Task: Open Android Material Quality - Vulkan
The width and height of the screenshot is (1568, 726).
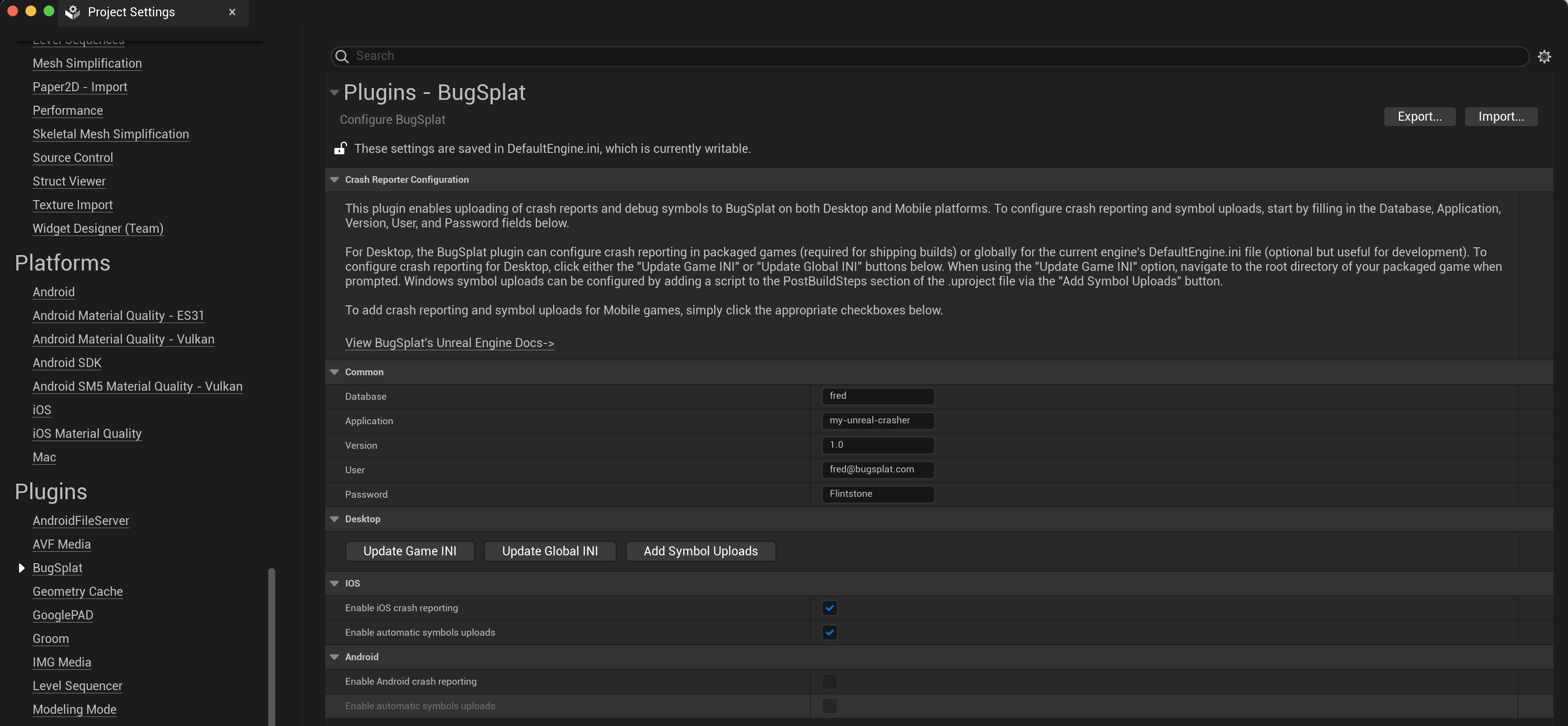Action: pyautogui.click(x=123, y=339)
